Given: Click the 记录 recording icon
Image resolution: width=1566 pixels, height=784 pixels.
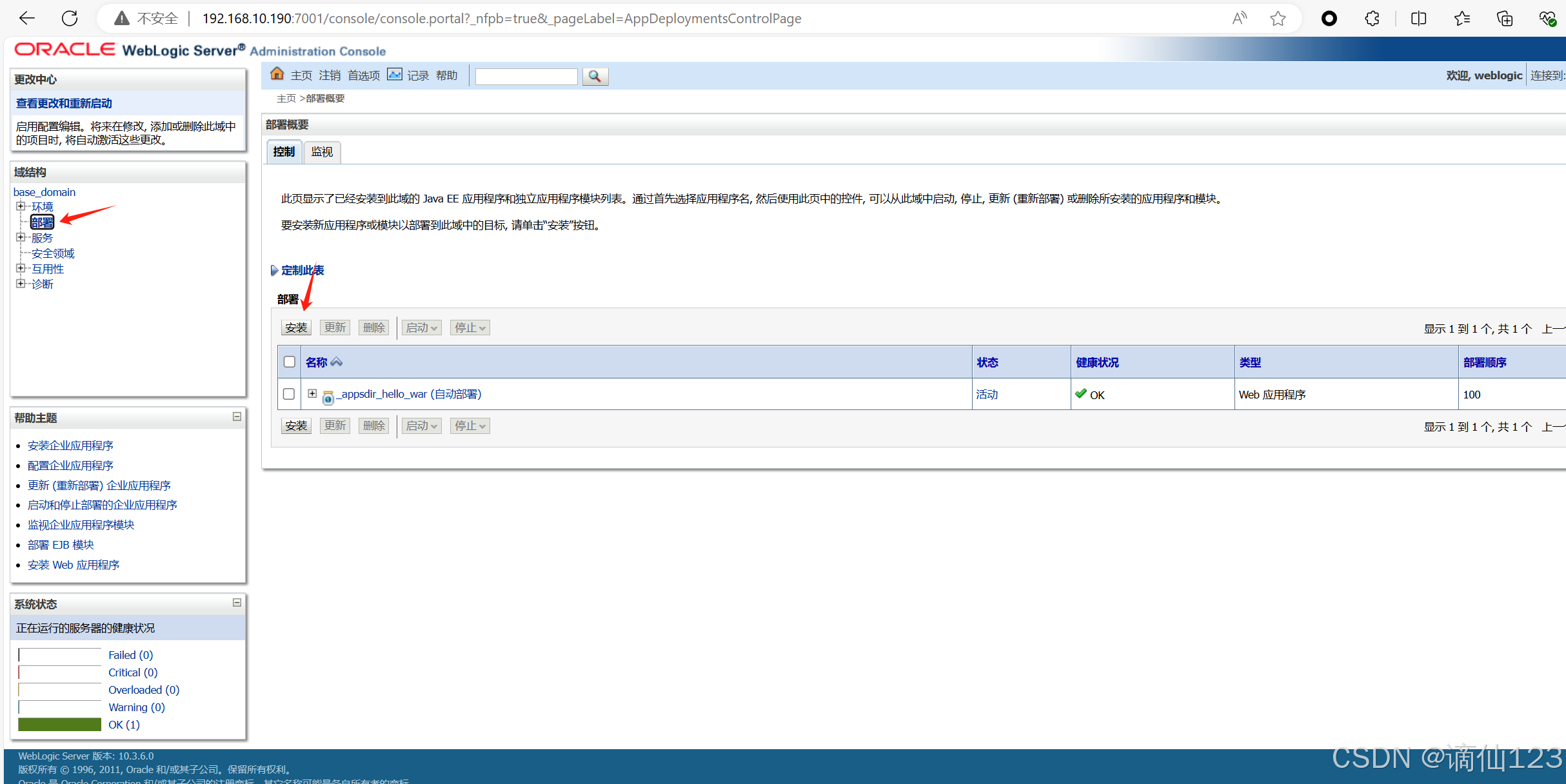Looking at the screenshot, I should coord(395,74).
